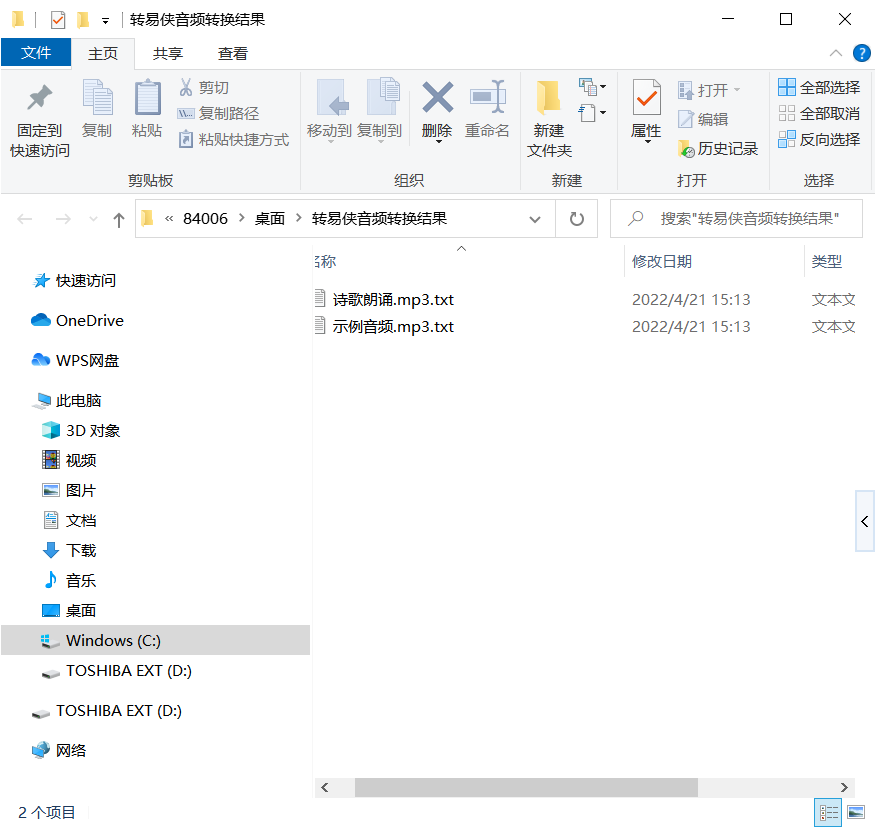Switch to details view icon in status bar
The width and height of the screenshot is (876, 828).
(828, 812)
